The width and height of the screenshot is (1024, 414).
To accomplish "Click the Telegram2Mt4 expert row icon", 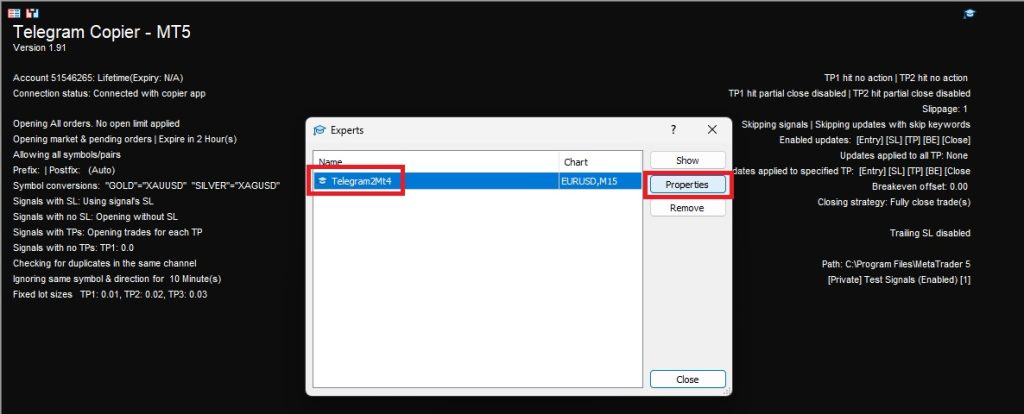I will click(323, 181).
